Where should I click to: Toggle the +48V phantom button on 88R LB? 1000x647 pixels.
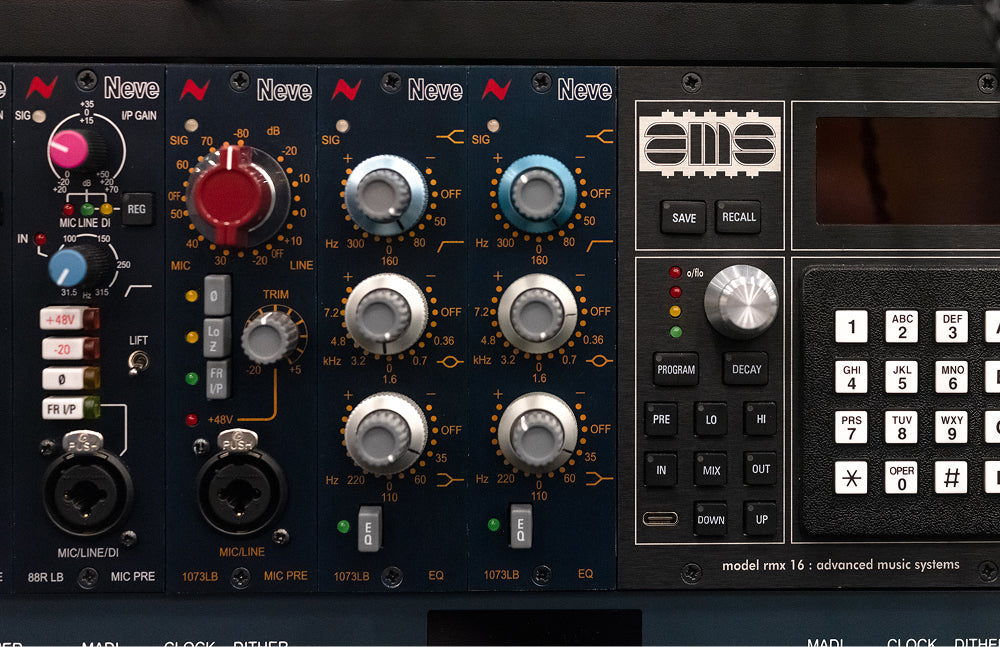pos(70,318)
